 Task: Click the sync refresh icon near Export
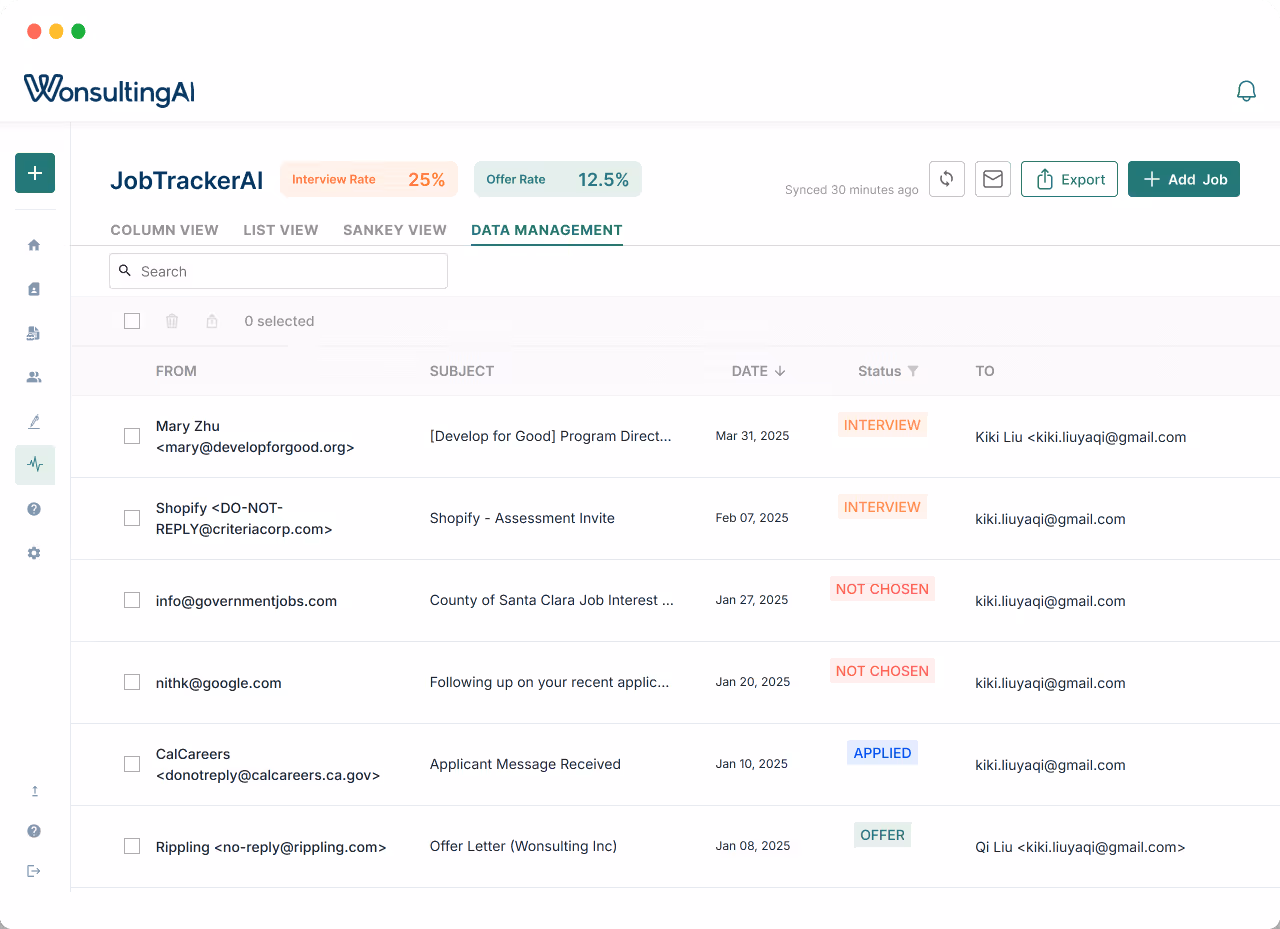click(946, 179)
